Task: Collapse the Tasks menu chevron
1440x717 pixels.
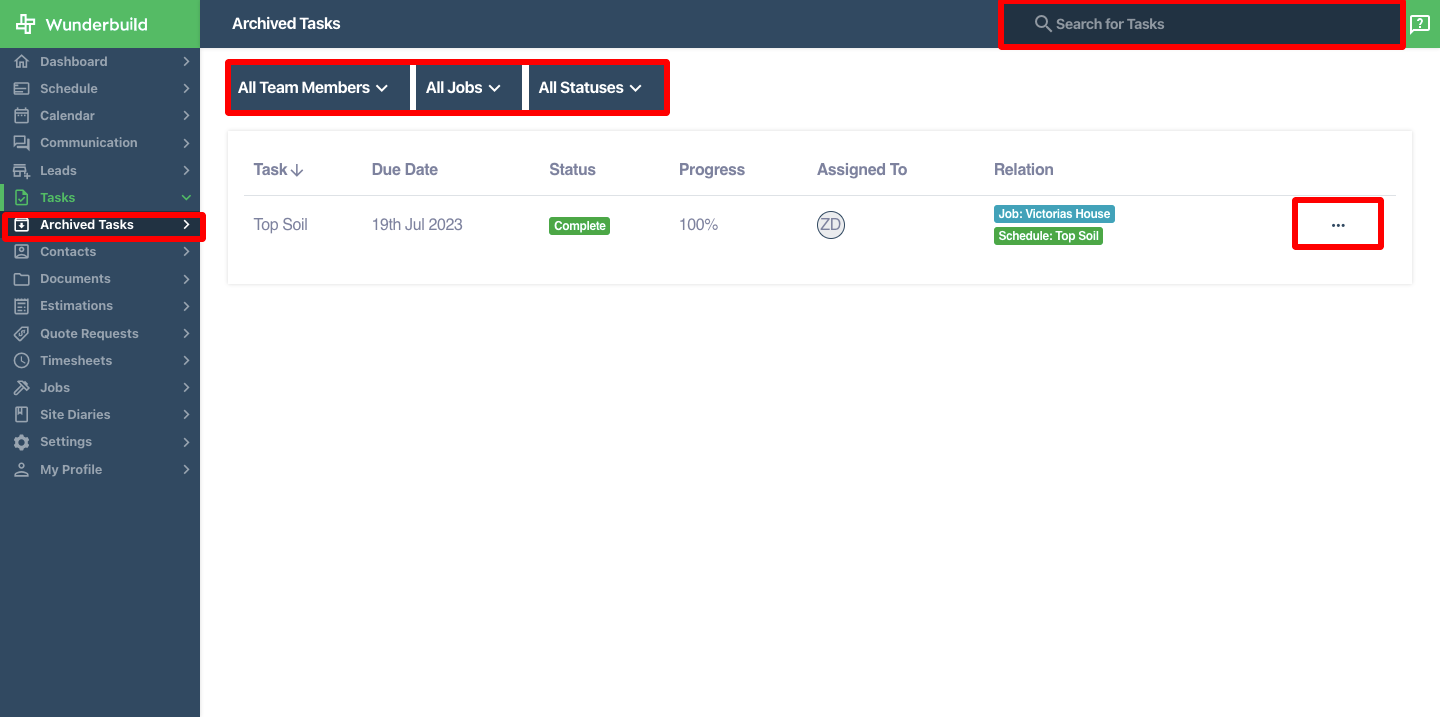Action: pos(186,198)
